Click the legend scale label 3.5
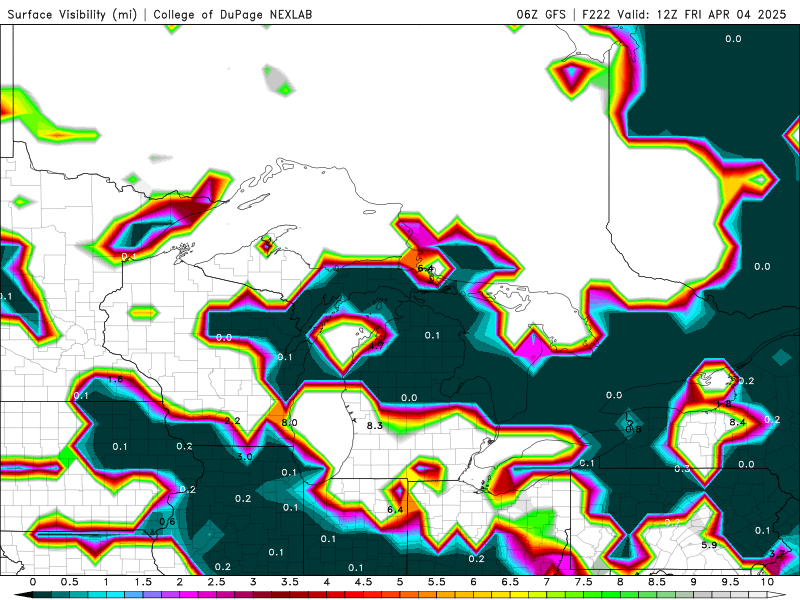 click(290, 582)
